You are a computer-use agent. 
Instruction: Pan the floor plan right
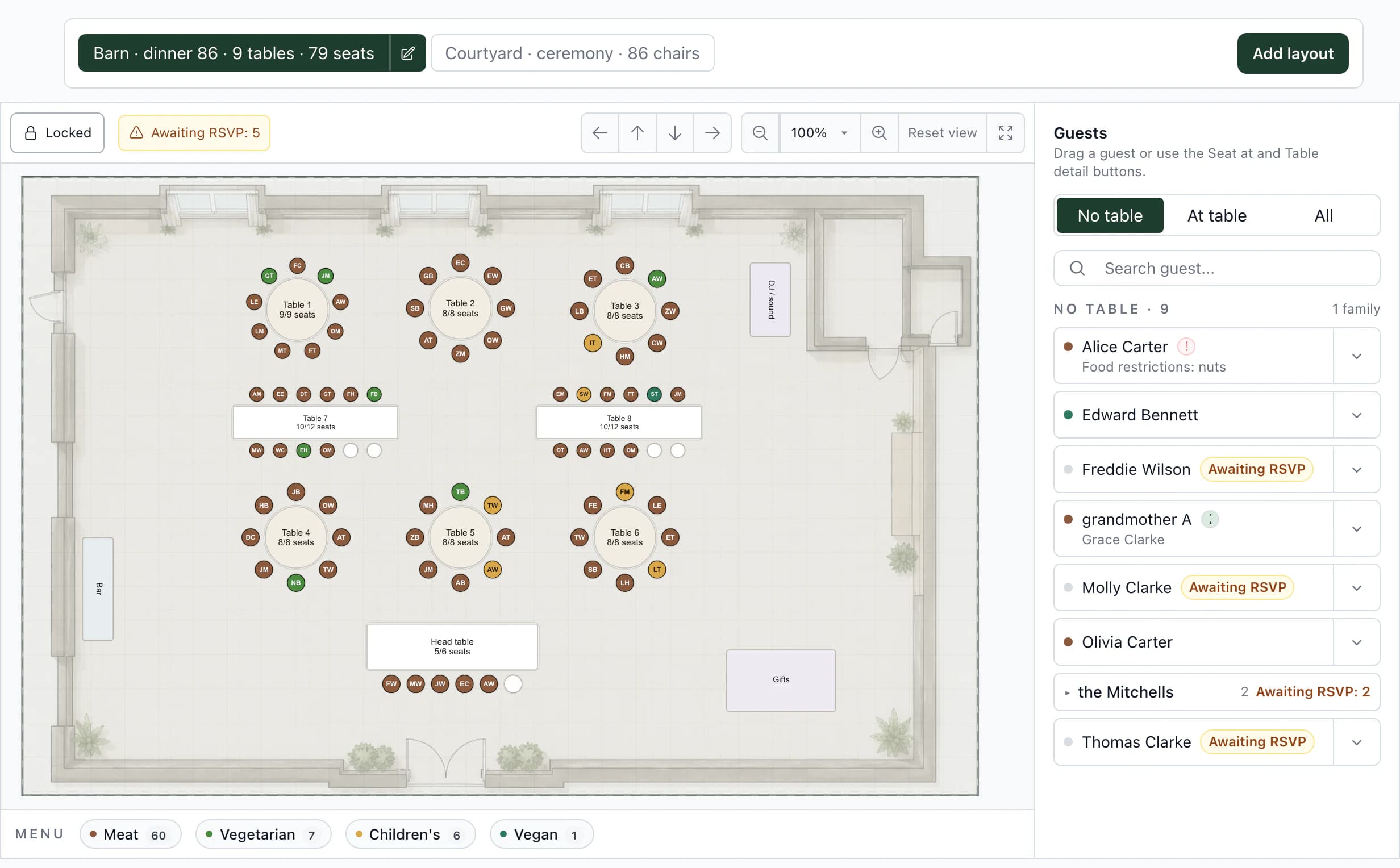[x=713, y=133]
